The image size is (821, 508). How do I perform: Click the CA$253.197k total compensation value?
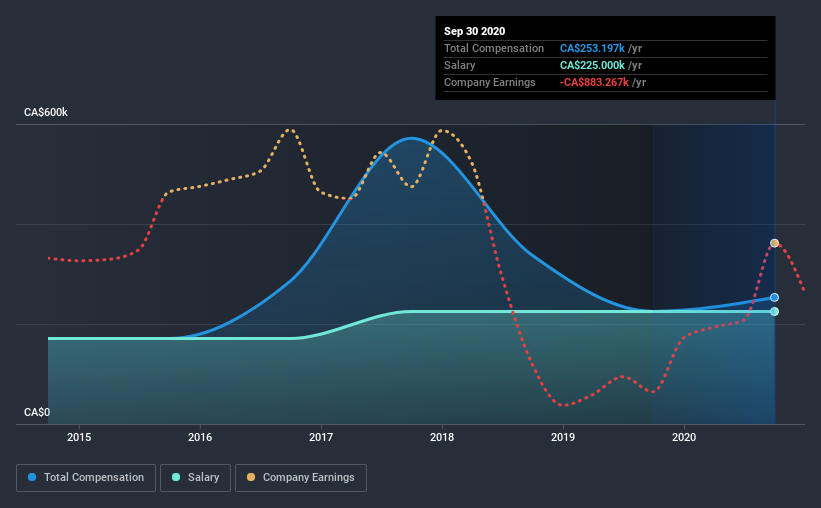(x=592, y=48)
